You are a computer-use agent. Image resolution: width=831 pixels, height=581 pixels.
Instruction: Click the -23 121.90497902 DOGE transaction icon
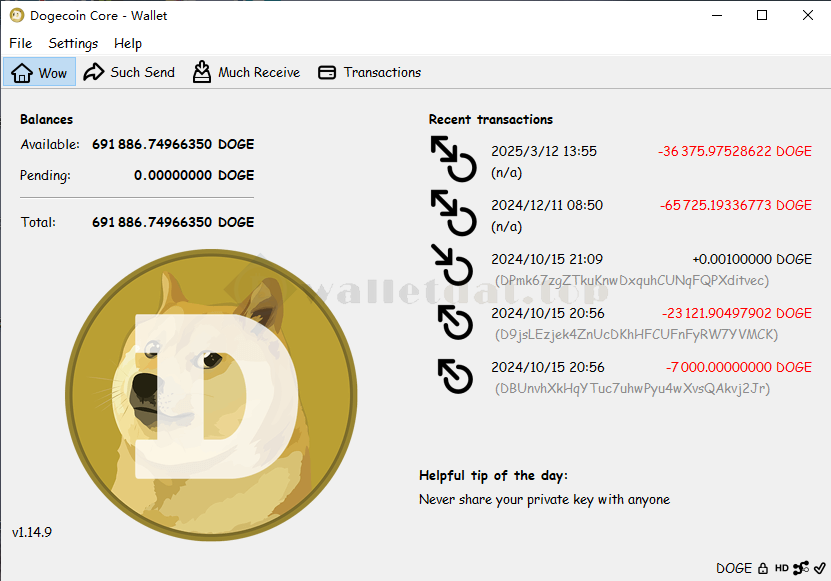[x=455, y=323]
